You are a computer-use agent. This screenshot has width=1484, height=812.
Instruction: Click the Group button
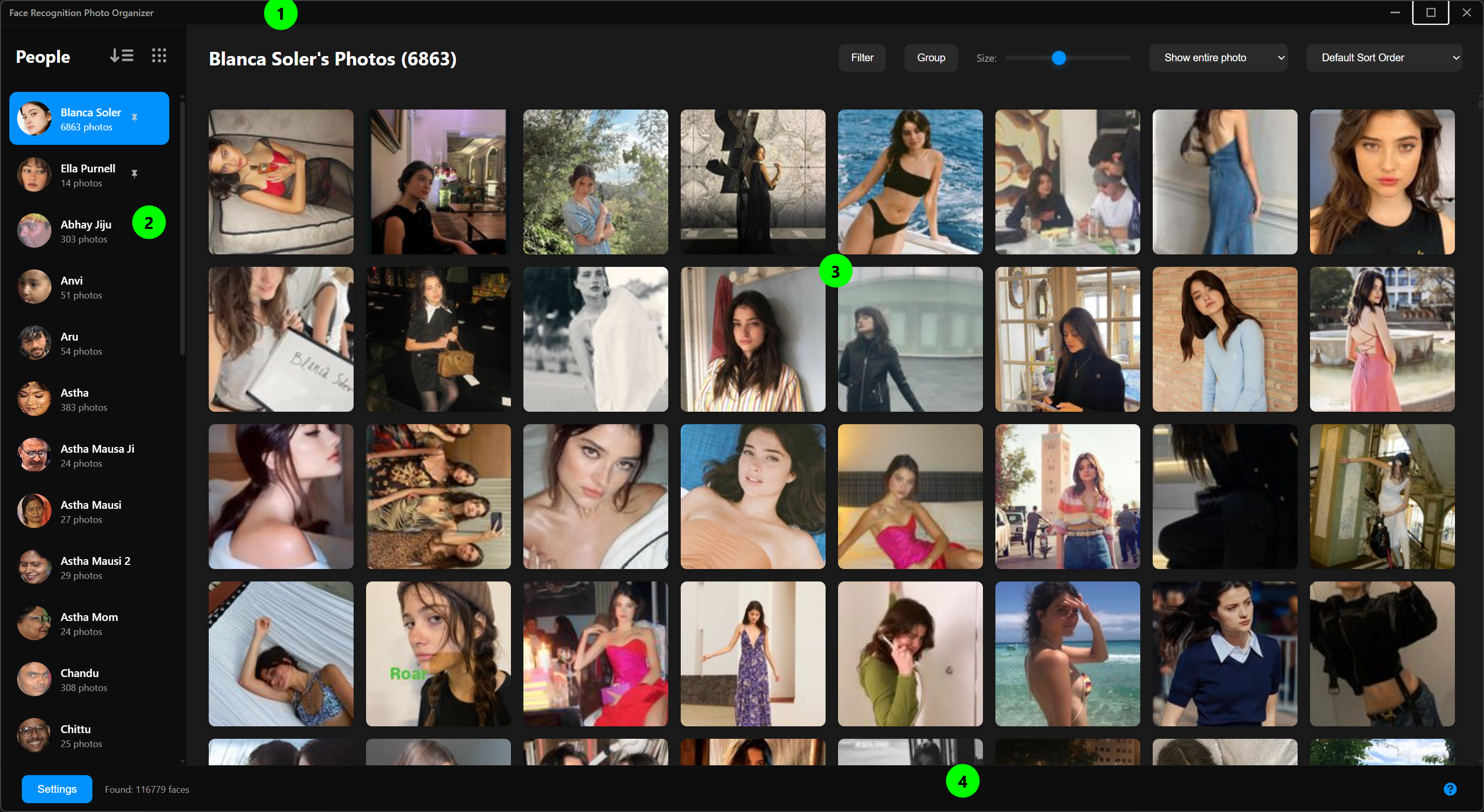931,58
